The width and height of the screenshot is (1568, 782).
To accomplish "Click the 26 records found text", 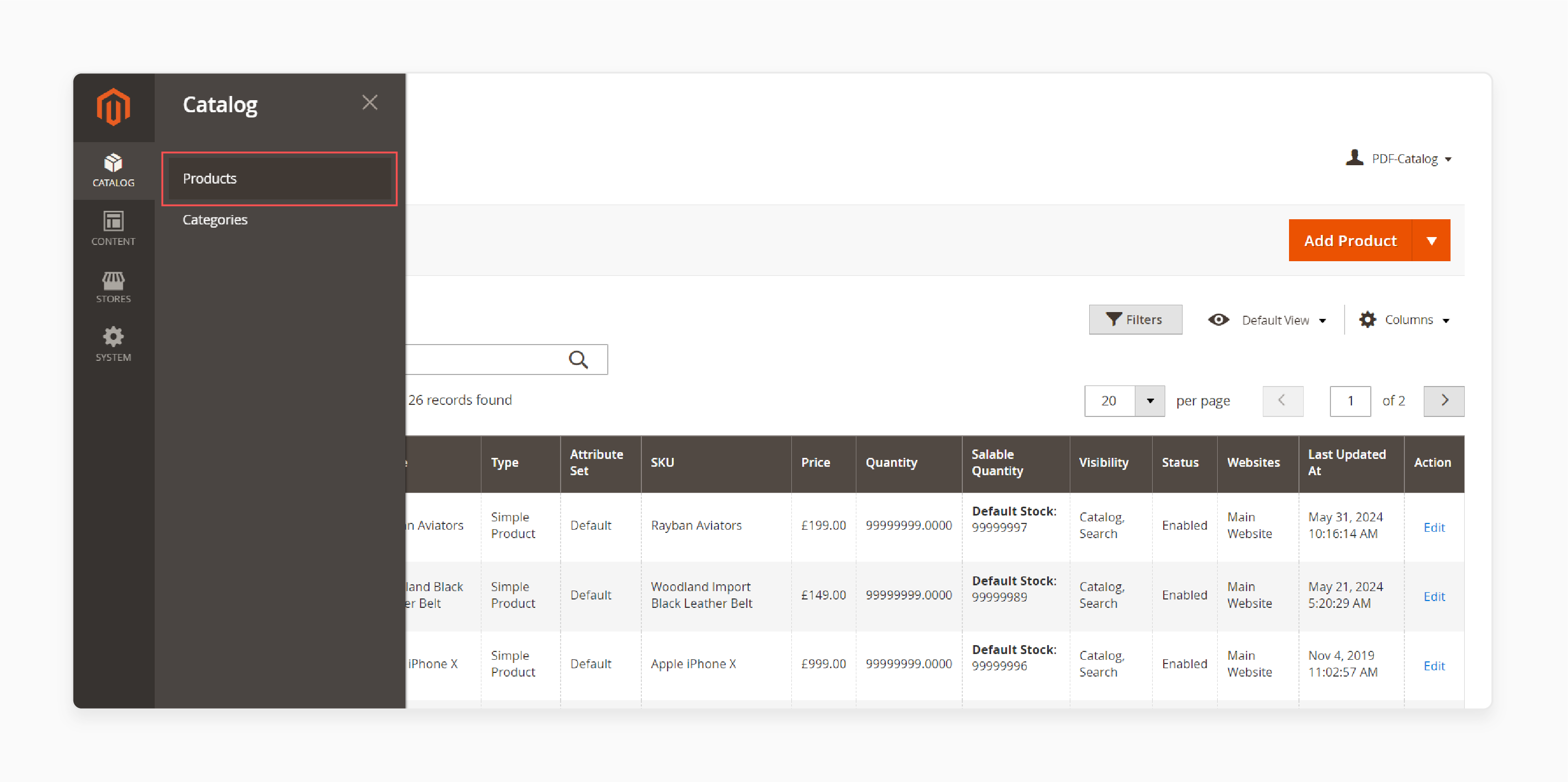I will (459, 400).
